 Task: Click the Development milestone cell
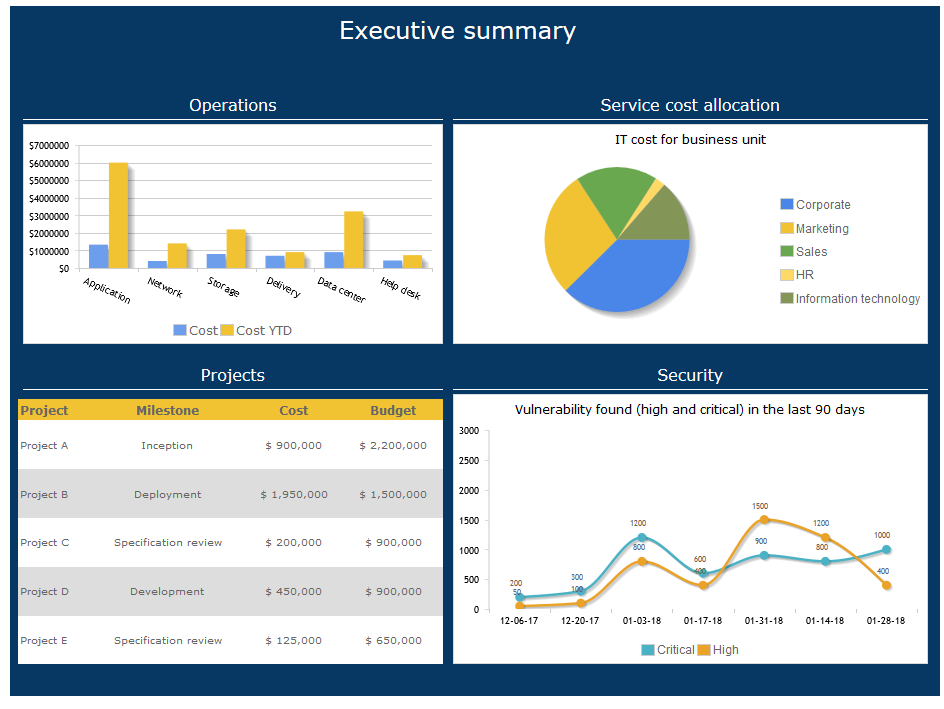coord(167,592)
